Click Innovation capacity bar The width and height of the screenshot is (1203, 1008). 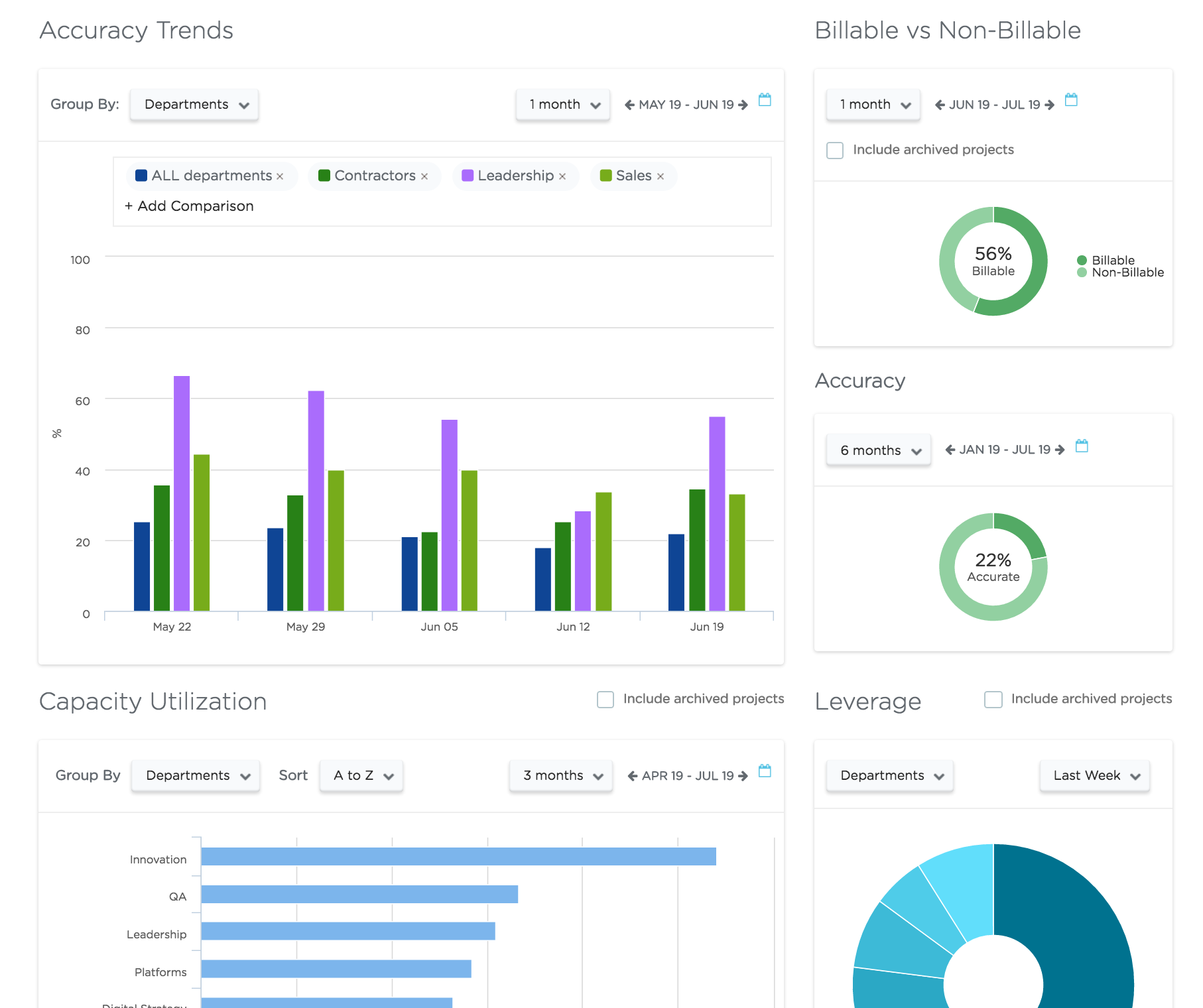click(459, 857)
